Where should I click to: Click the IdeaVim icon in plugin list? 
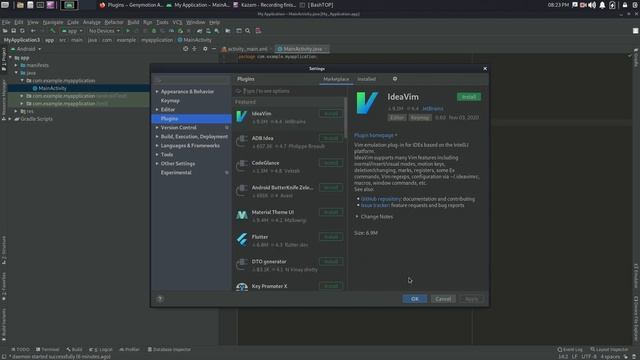242,117
